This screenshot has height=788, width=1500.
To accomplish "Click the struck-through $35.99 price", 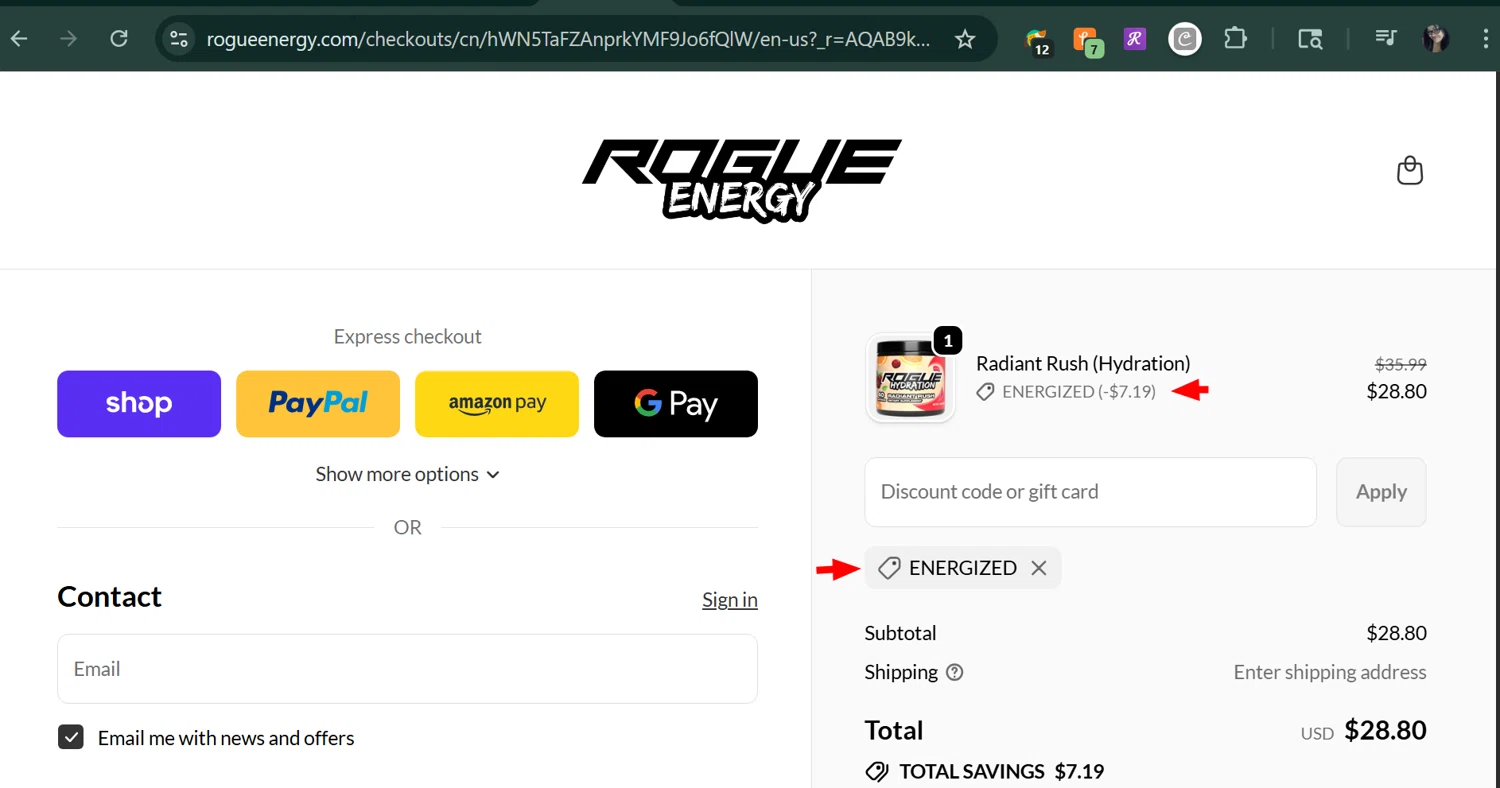I will coord(1401,365).
